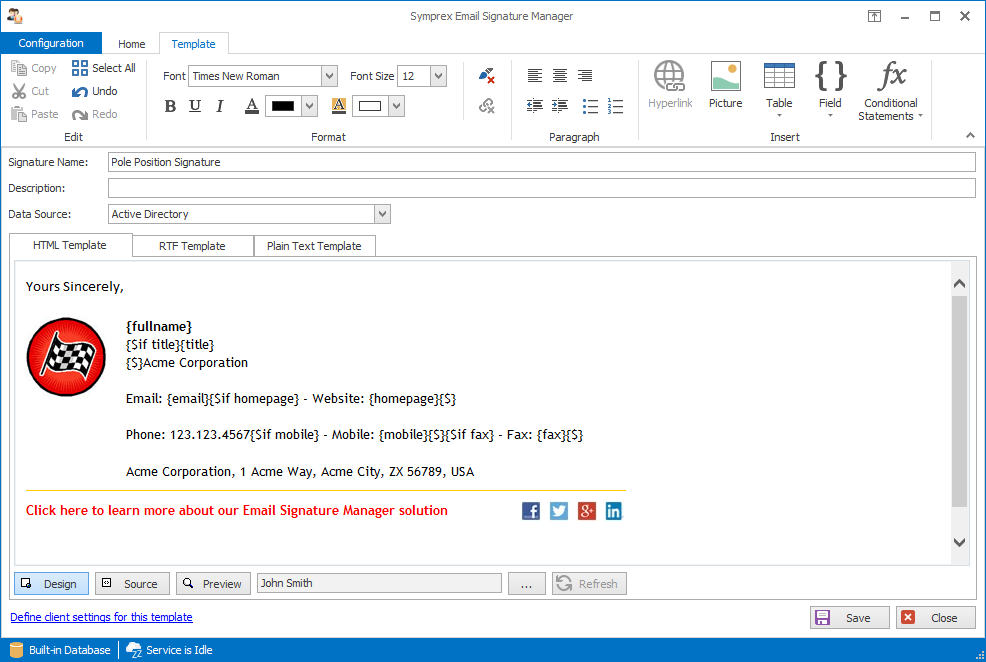
Task: Click the ellipsis browse user button
Action: (x=526, y=583)
